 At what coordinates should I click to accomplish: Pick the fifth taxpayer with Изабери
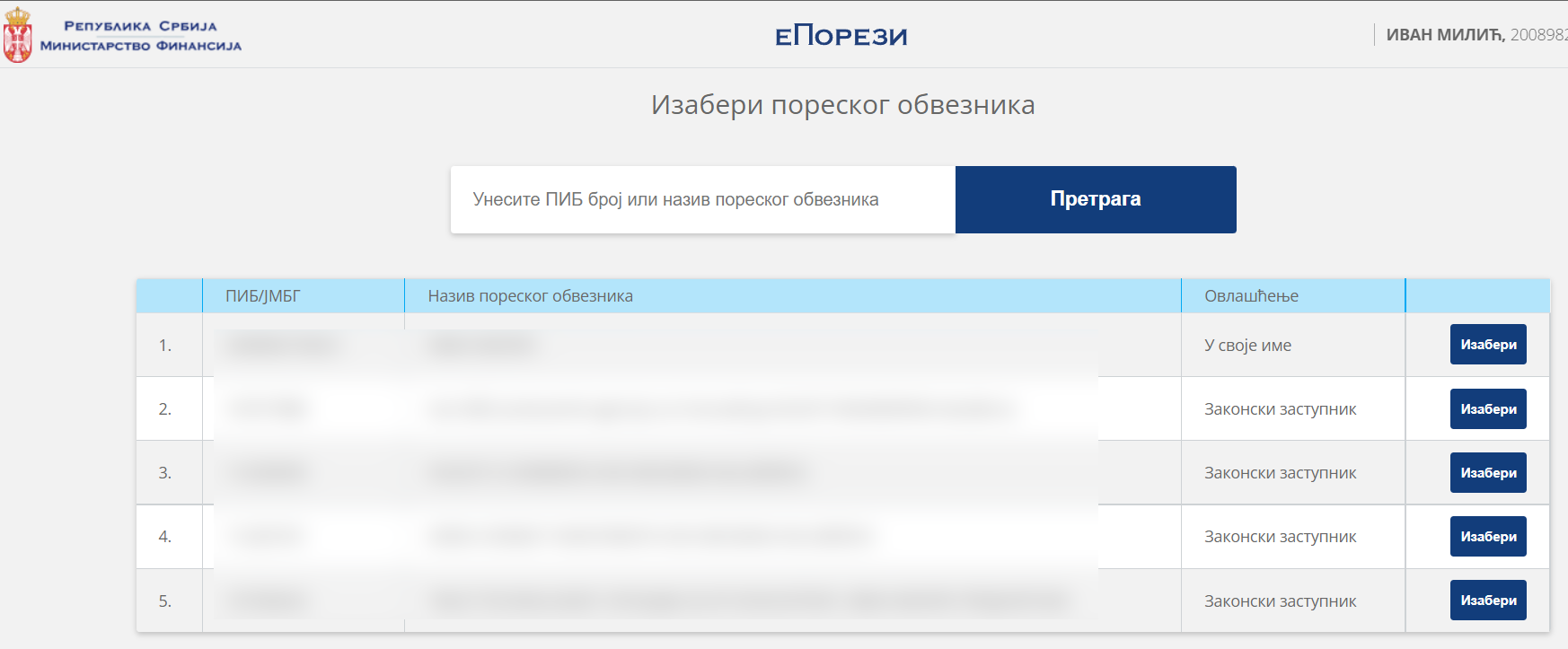pyautogui.click(x=1488, y=600)
